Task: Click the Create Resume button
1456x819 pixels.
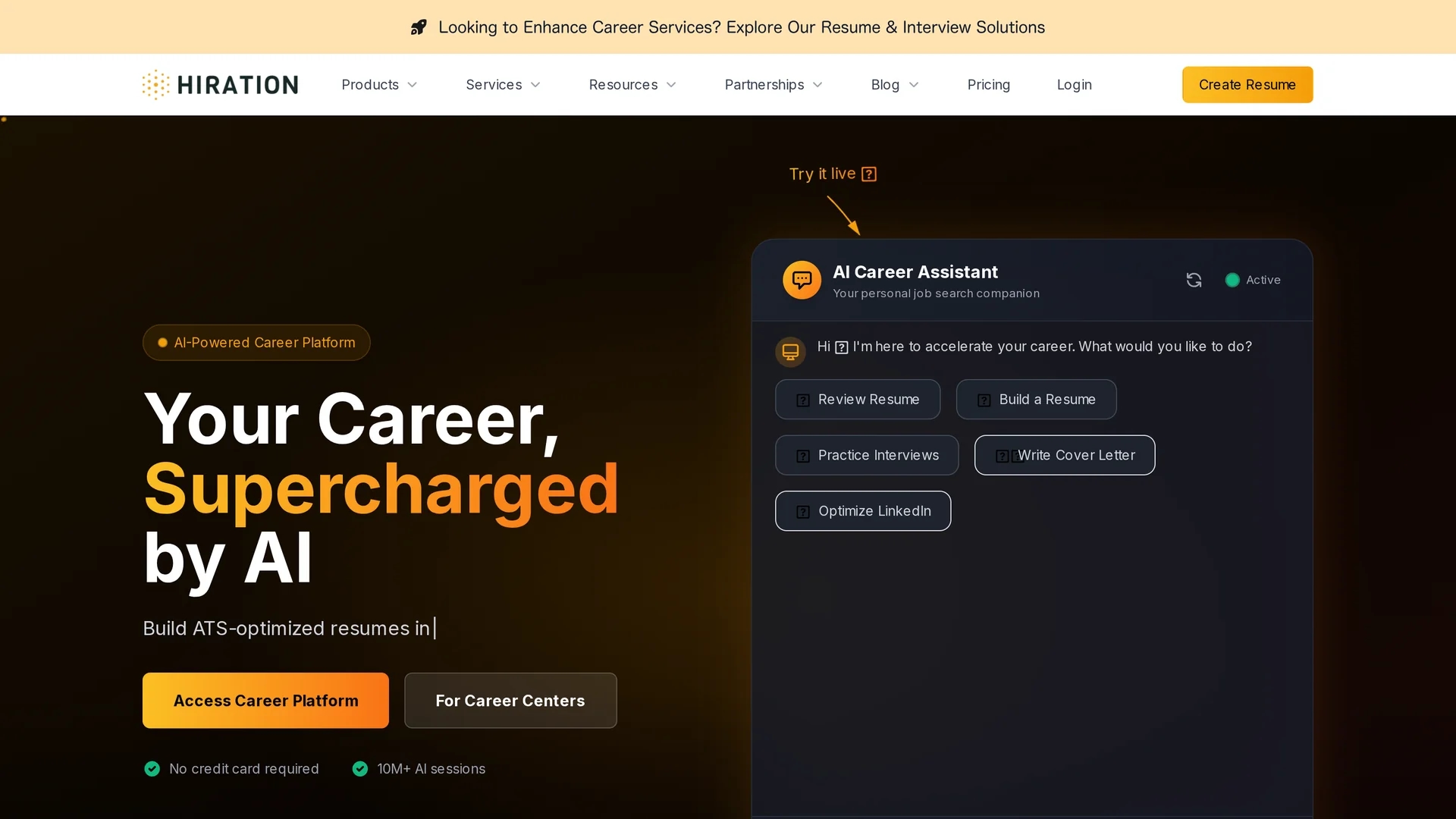Action: (1247, 85)
